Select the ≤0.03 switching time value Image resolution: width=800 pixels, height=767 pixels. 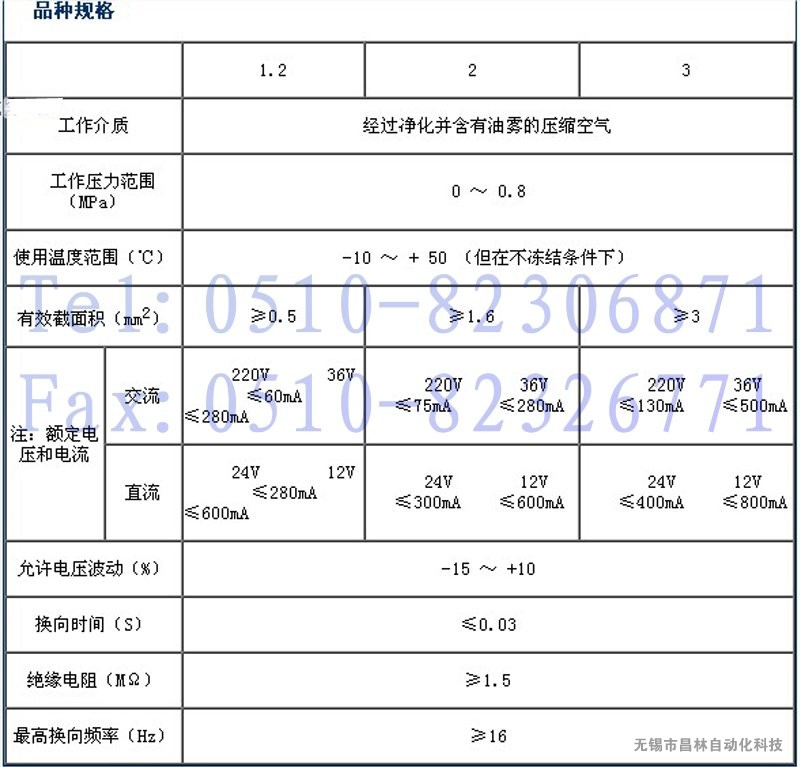(x=488, y=624)
